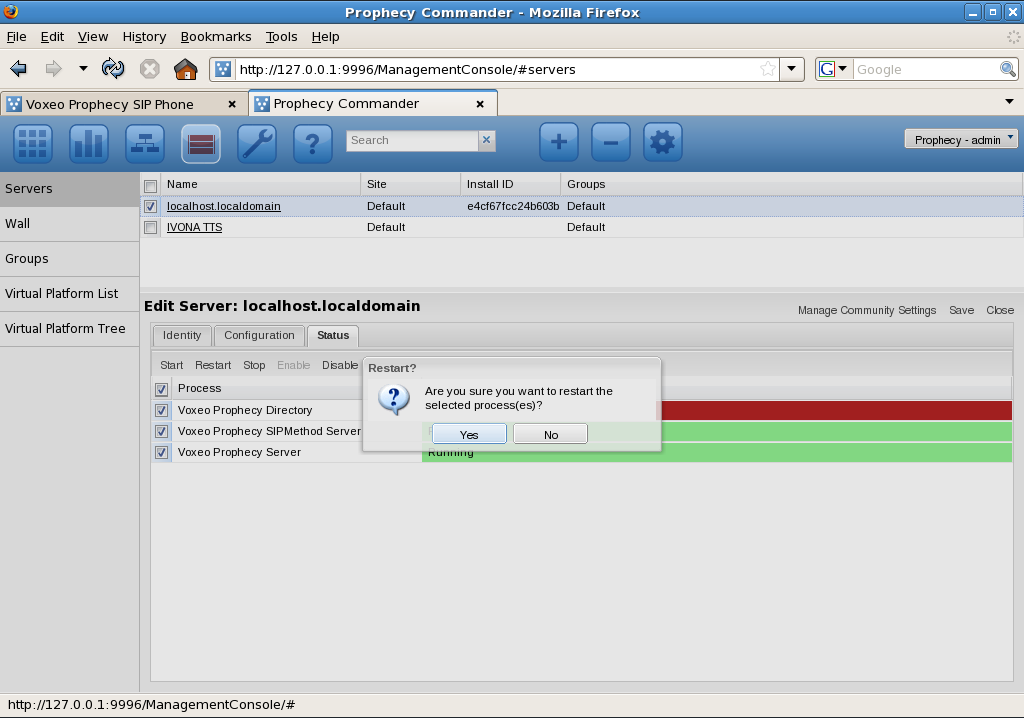Open the question mark help icon
Image resolution: width=1024 pixels, height=718 pixels.
point(313,142)
